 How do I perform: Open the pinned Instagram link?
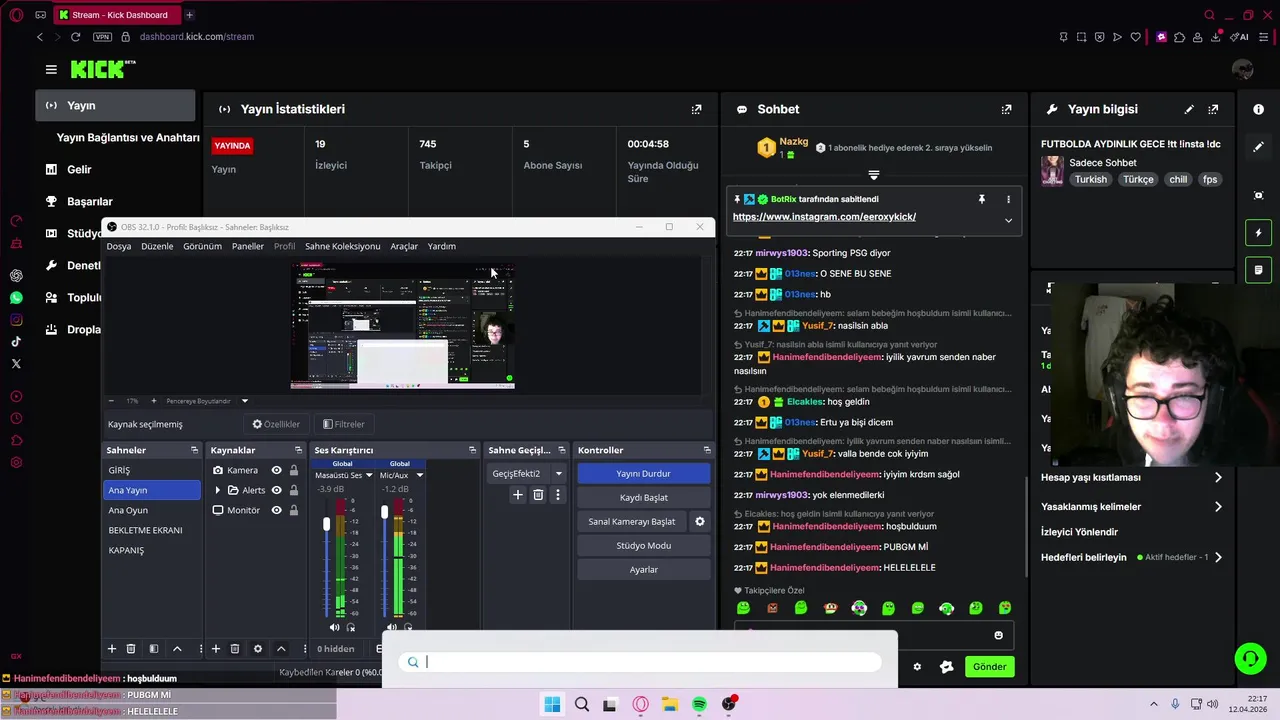[x=824, y=217]
